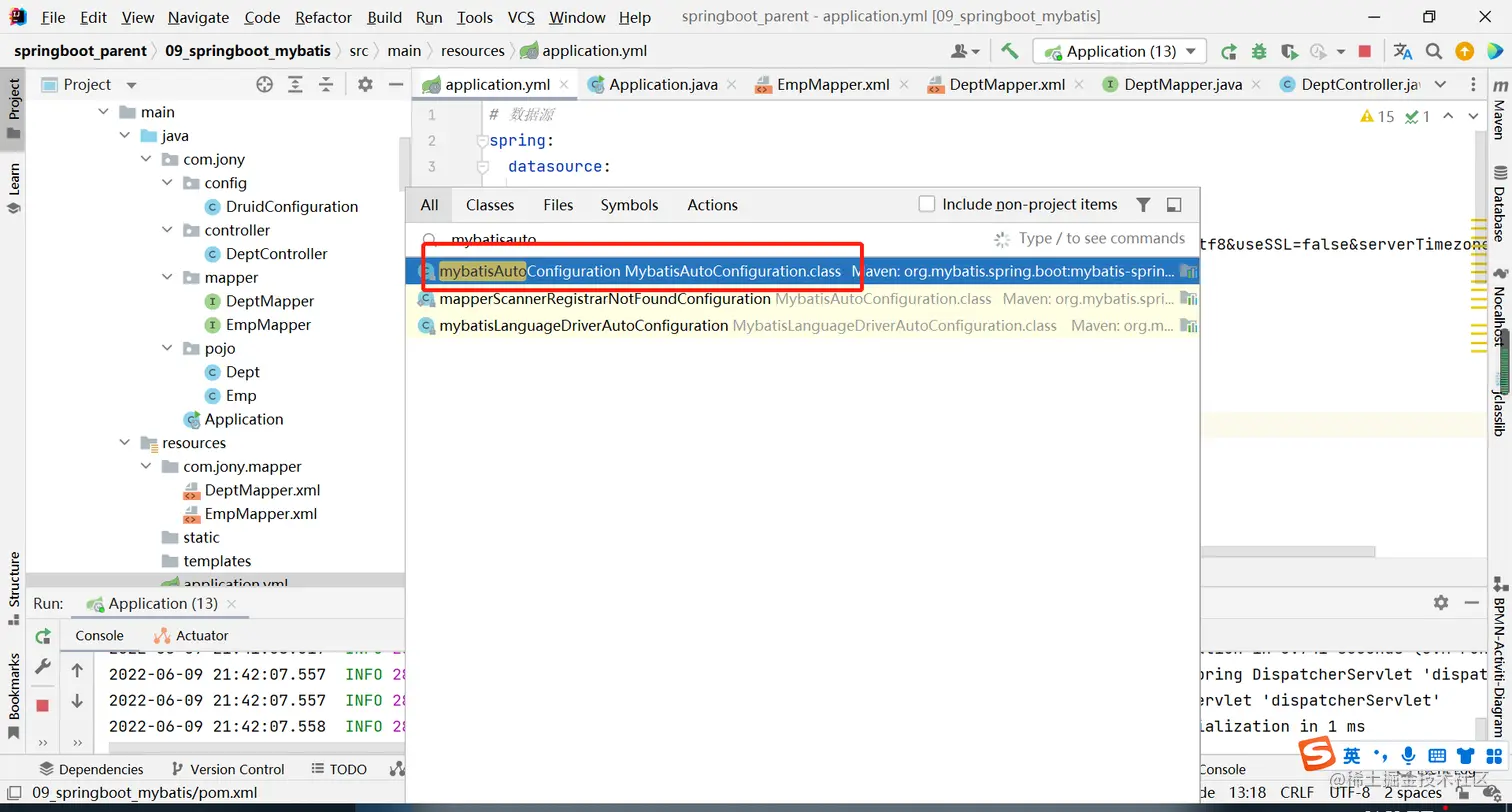Open the Navigate menu
This screenshot has width=1512, height=812.
198,17
